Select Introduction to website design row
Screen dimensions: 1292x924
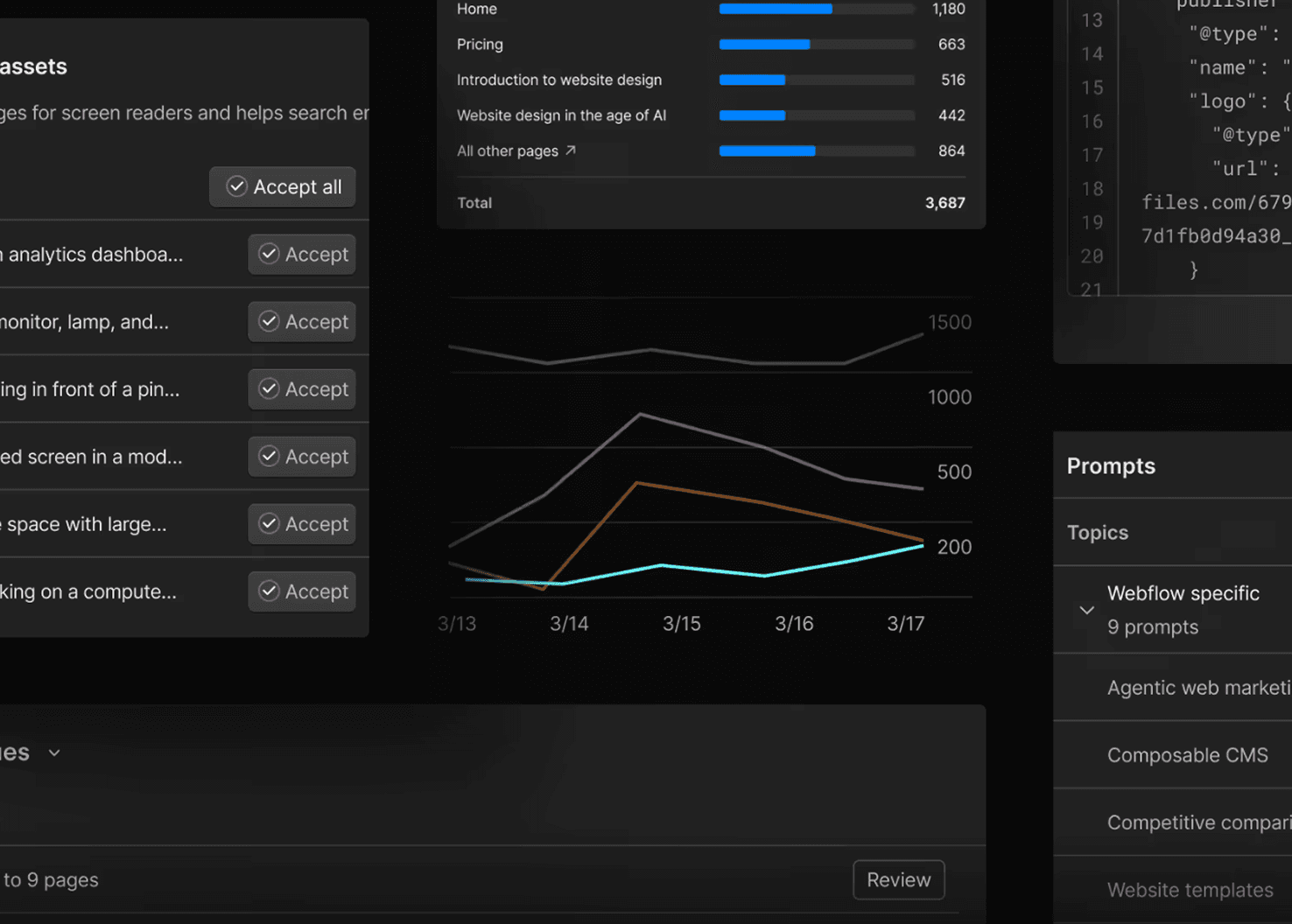711,80
